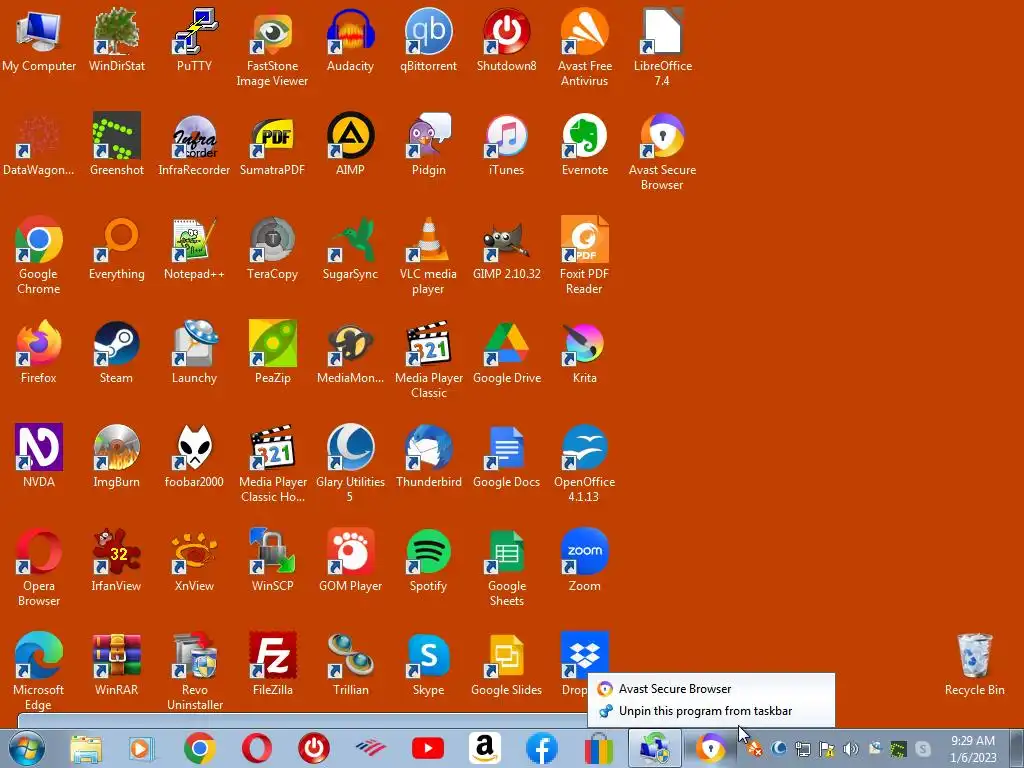Select the Greenshot desktop icon
Image resolution: width=1024 pixels, height=768 pixels.
pyautogui.click(x=116, y=144)
